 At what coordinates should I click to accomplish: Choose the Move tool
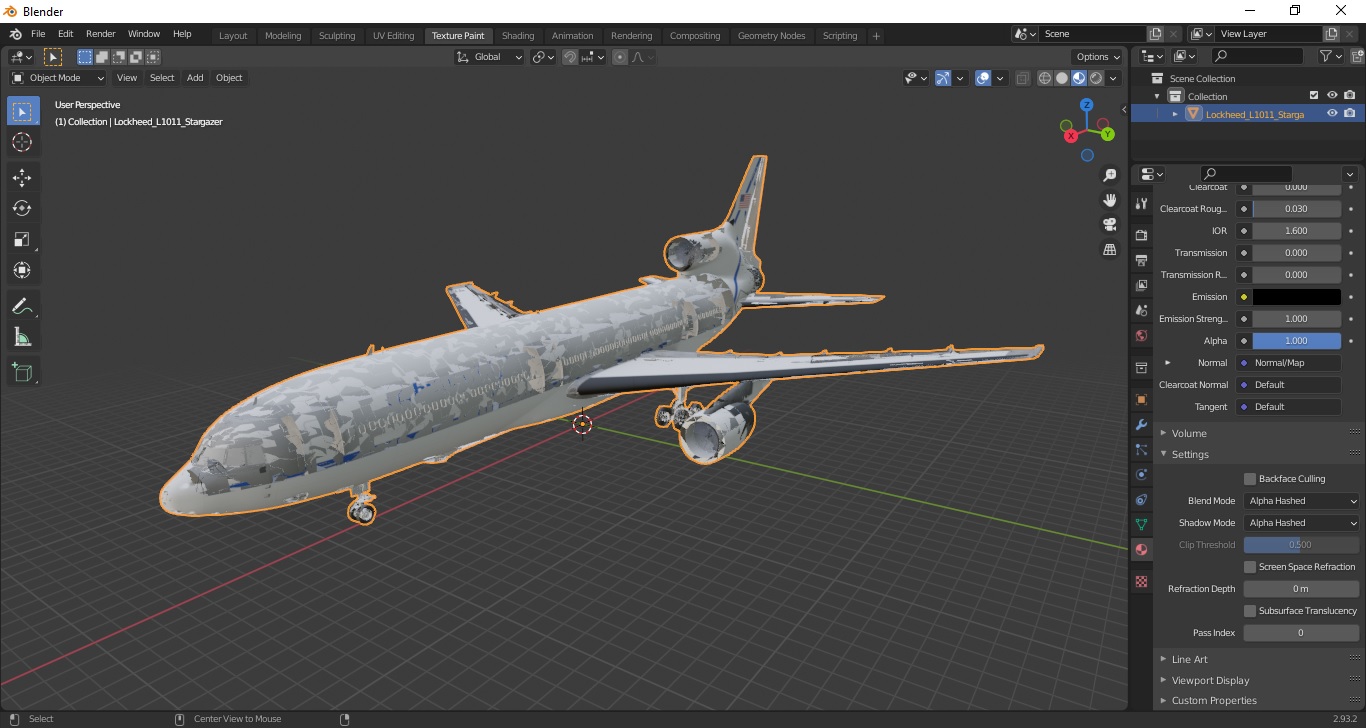pyautogui.click(x=22, y=178)
